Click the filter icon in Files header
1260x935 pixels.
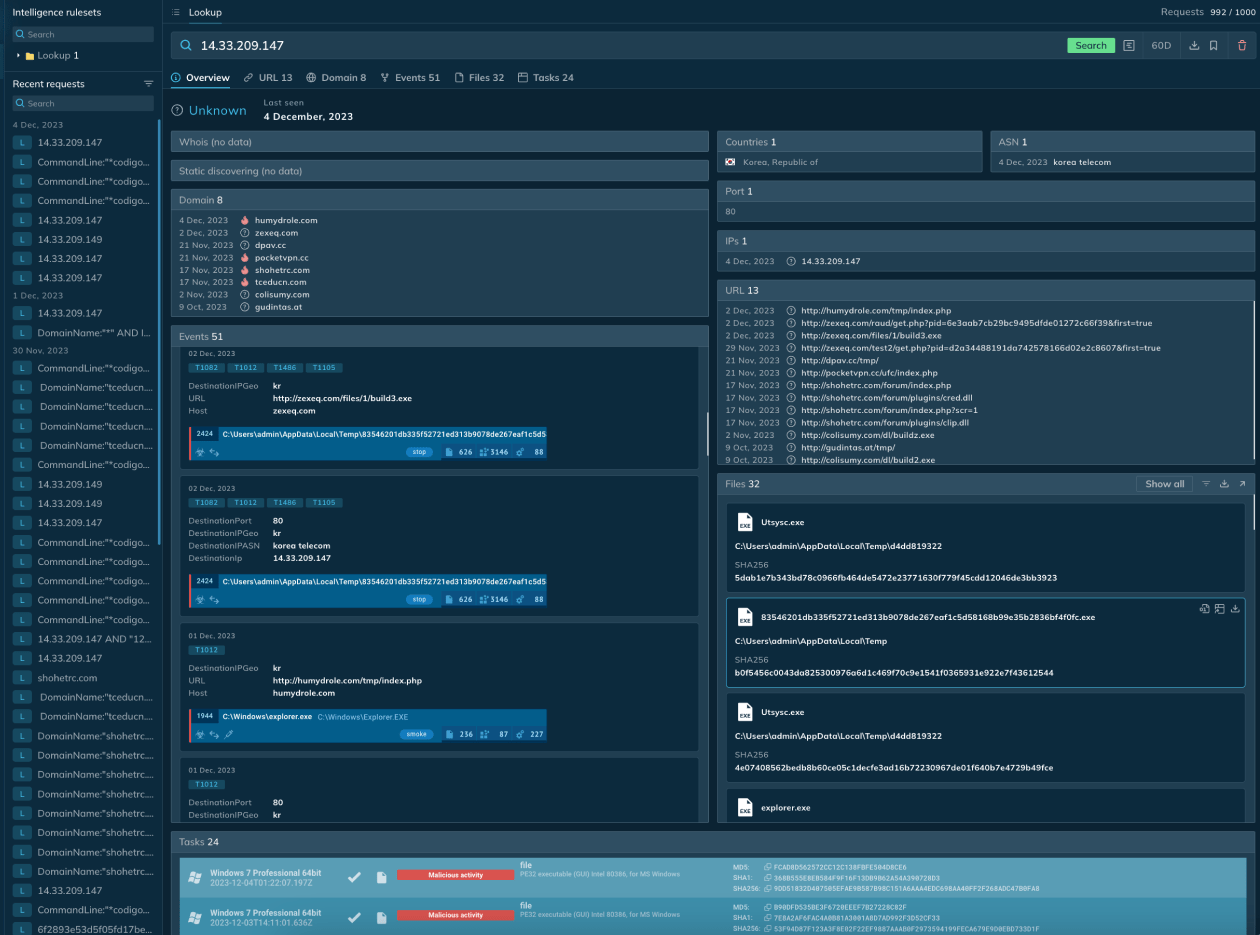point(1206,484)
